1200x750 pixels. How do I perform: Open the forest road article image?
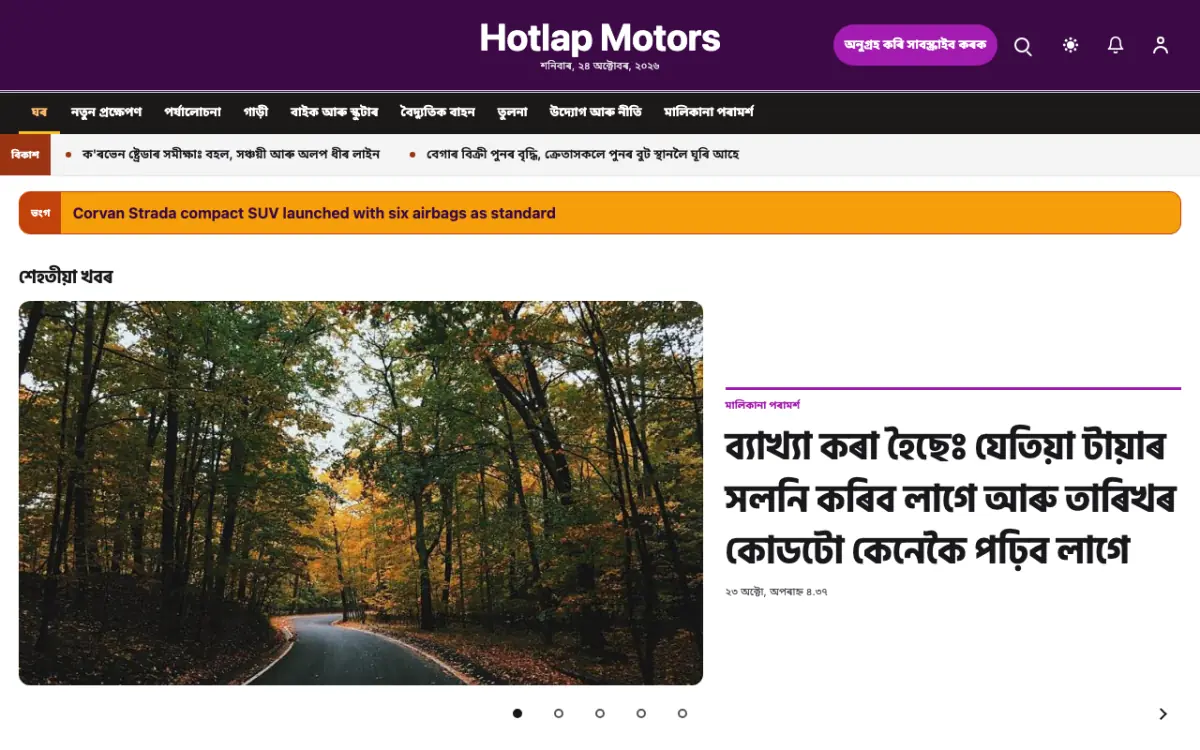click(361, 493)
